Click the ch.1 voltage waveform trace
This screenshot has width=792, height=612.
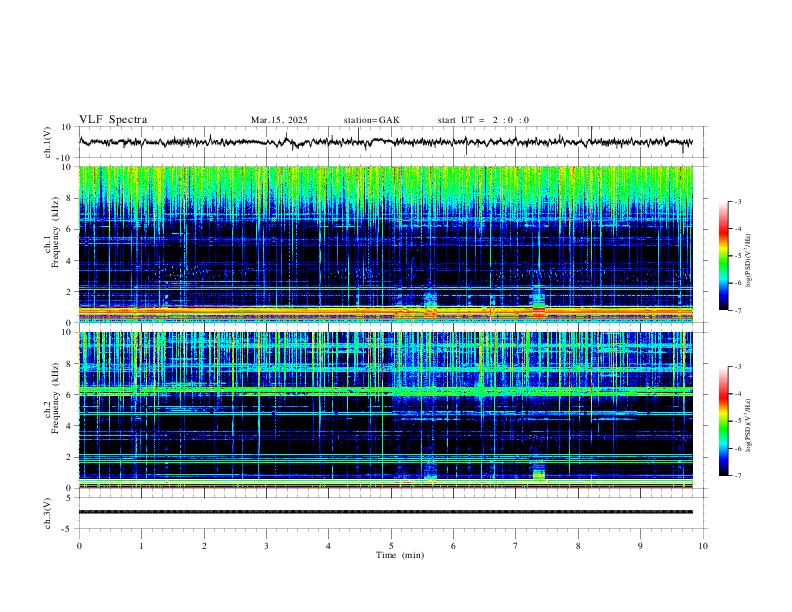click(x=386, y=142)
